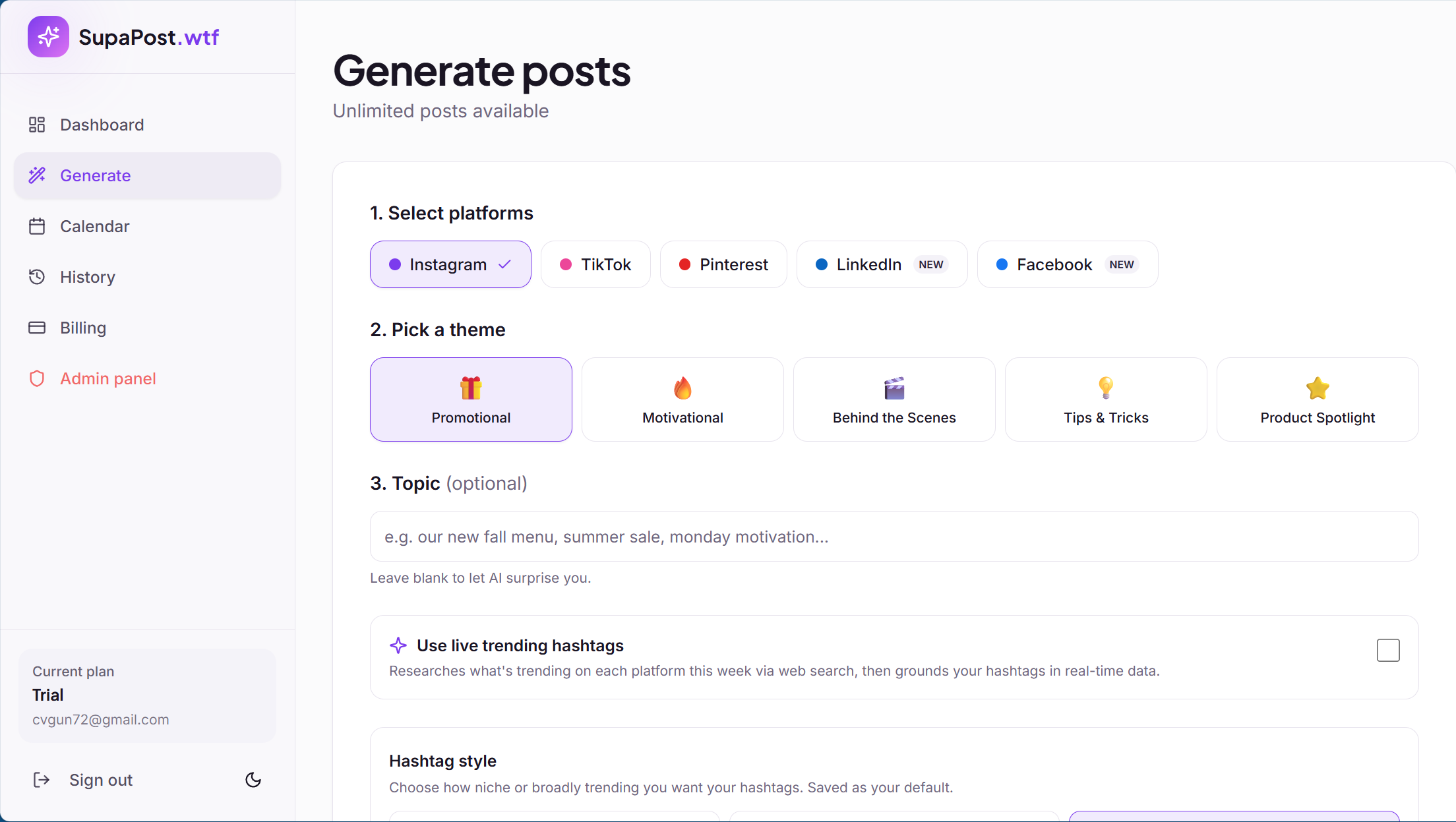
Task: Click the 'Unlimited posts available' text
Action: (440, 111)
